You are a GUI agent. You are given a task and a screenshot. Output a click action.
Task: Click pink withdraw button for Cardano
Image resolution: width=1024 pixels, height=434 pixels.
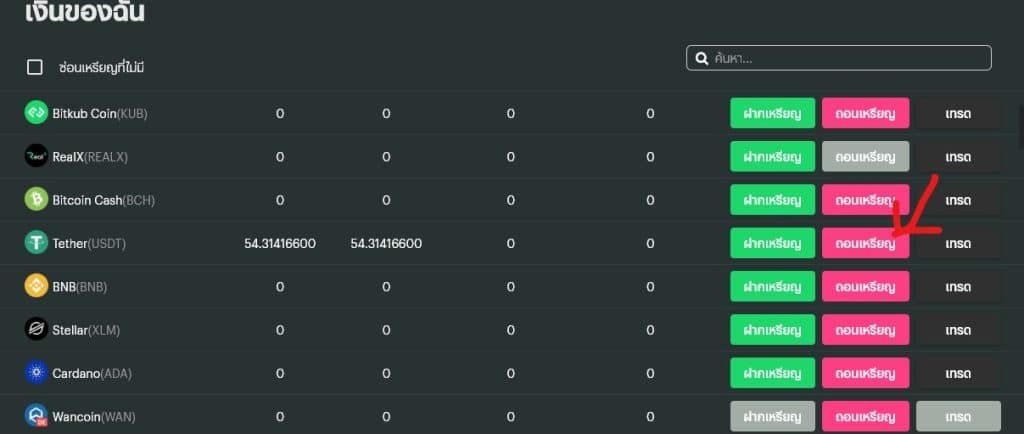coord(865,373)
